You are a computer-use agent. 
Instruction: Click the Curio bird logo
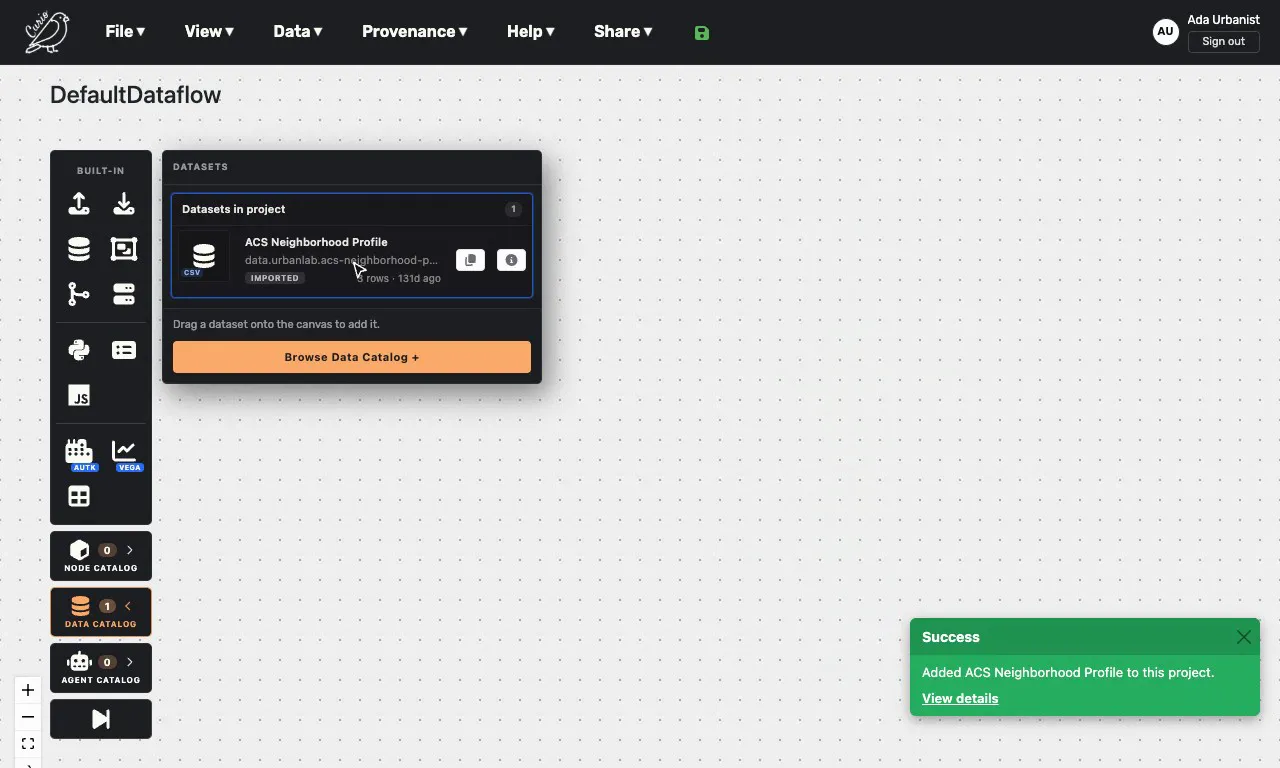pos(47,32)
